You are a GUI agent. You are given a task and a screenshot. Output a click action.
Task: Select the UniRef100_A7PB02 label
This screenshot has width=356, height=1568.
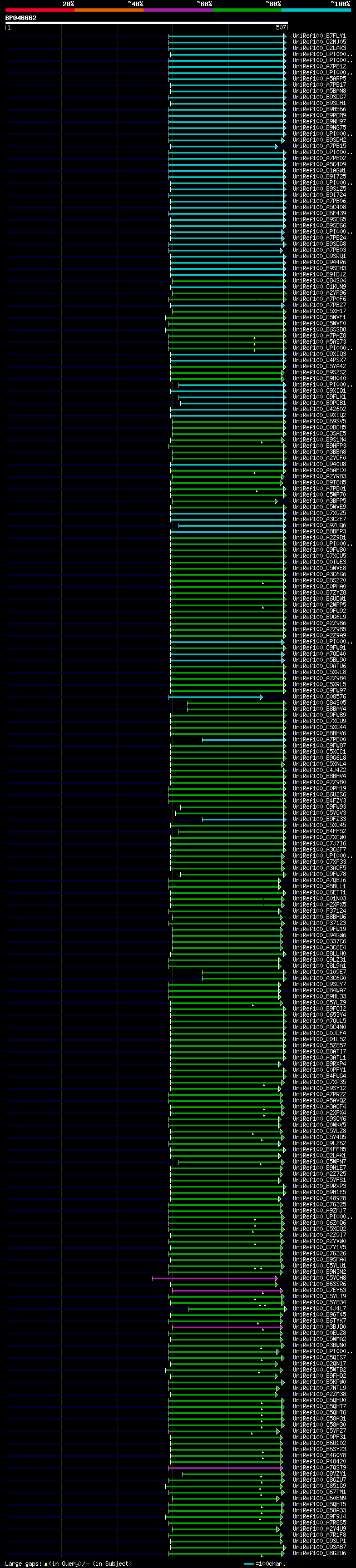[x=319, y=159]
